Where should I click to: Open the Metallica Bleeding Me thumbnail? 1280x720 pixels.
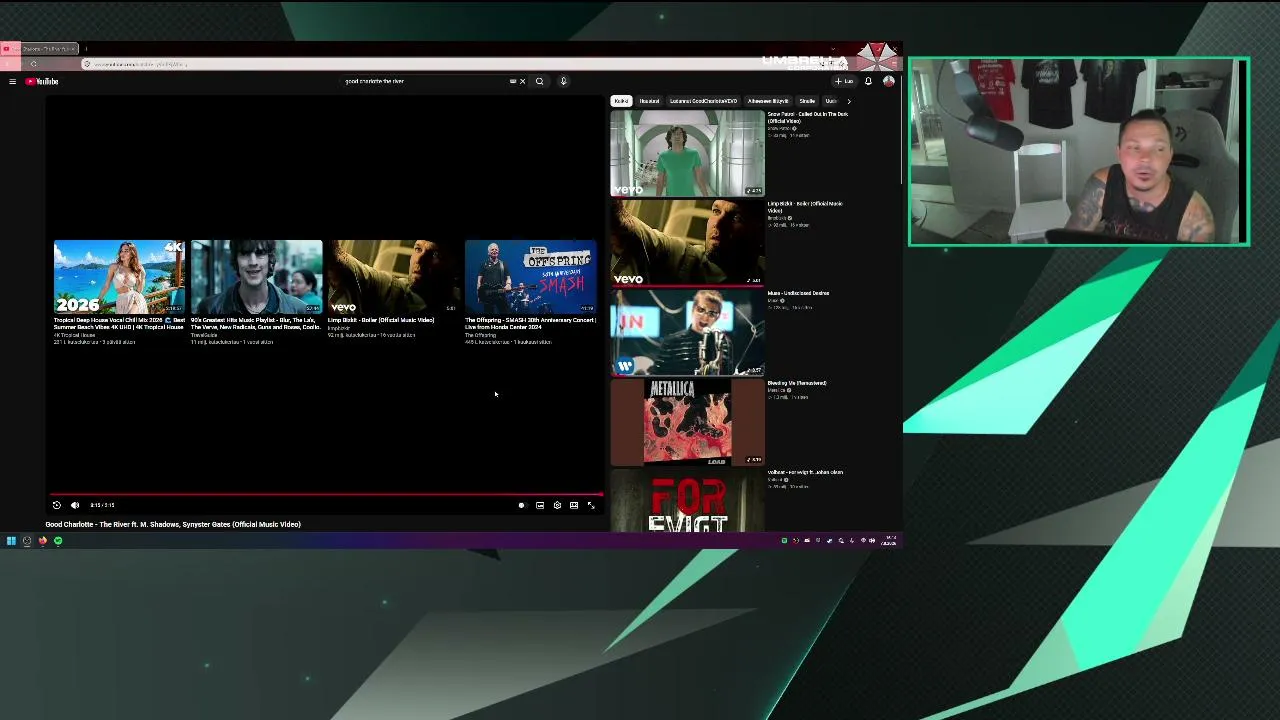[x=687, y=422]
